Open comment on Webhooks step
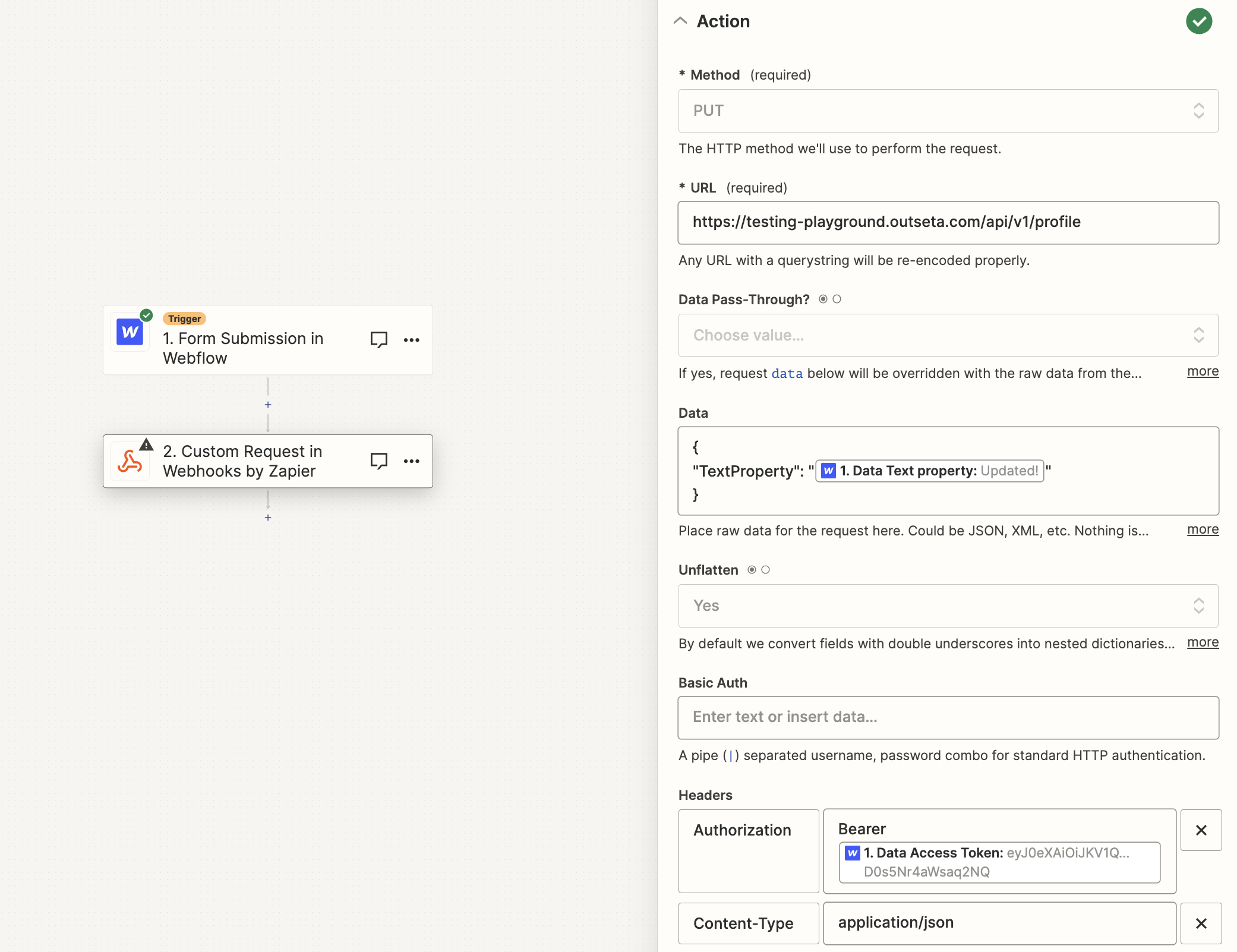Image resolution: width=1237 pixels, height=952 pixels. (379, 461)
